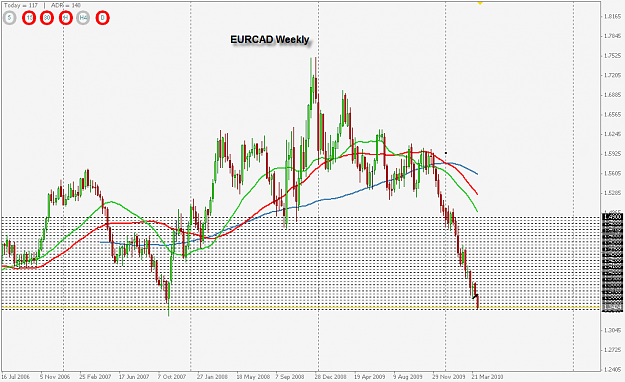Click the 1.5605 price label

point(613,173)
